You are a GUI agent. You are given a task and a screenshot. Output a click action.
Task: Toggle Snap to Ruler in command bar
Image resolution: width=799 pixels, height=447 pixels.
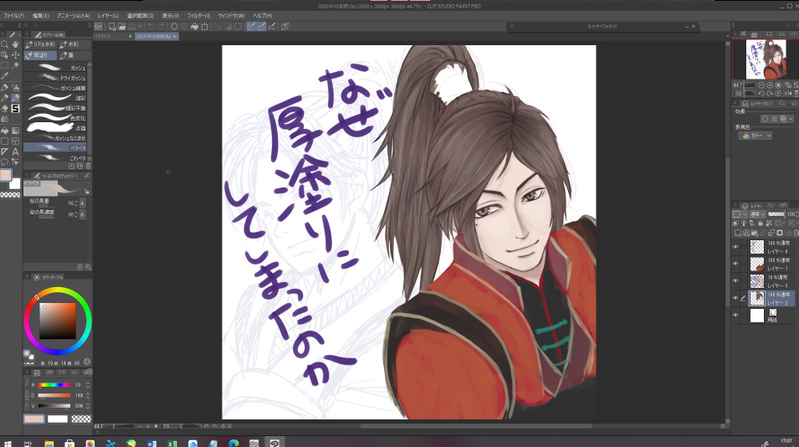point(251,26)
